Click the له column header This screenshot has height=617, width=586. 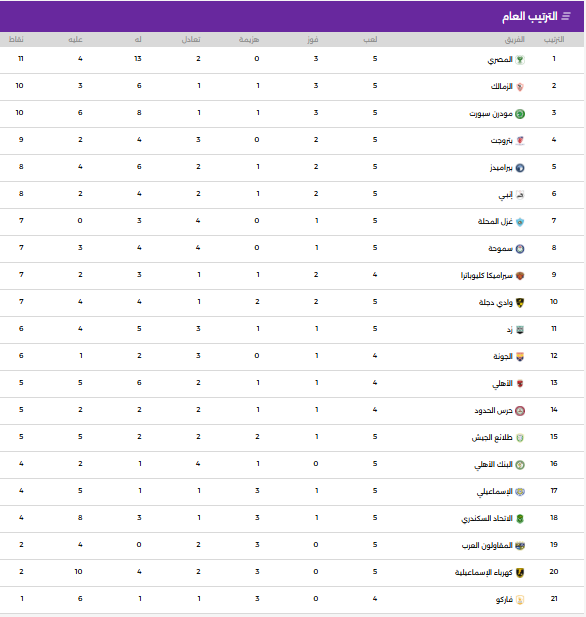138,39
